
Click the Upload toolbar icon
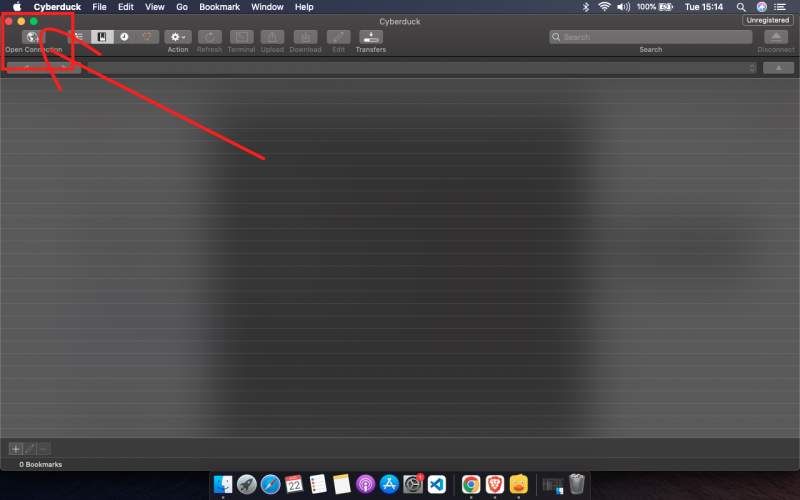click(x=272, y=37)
